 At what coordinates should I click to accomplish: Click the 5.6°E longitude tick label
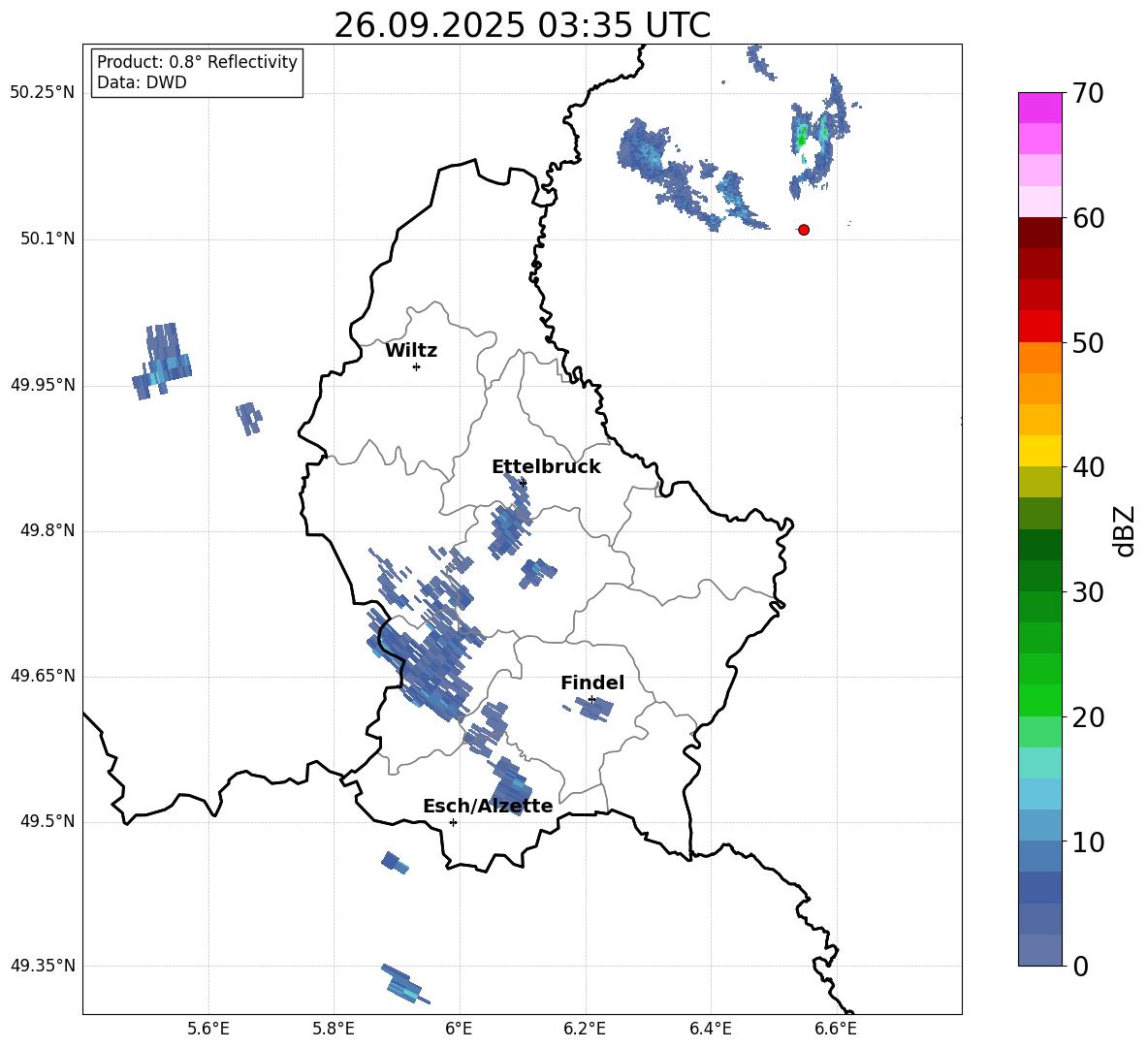pyautogui.click(x=208, y=1029)
